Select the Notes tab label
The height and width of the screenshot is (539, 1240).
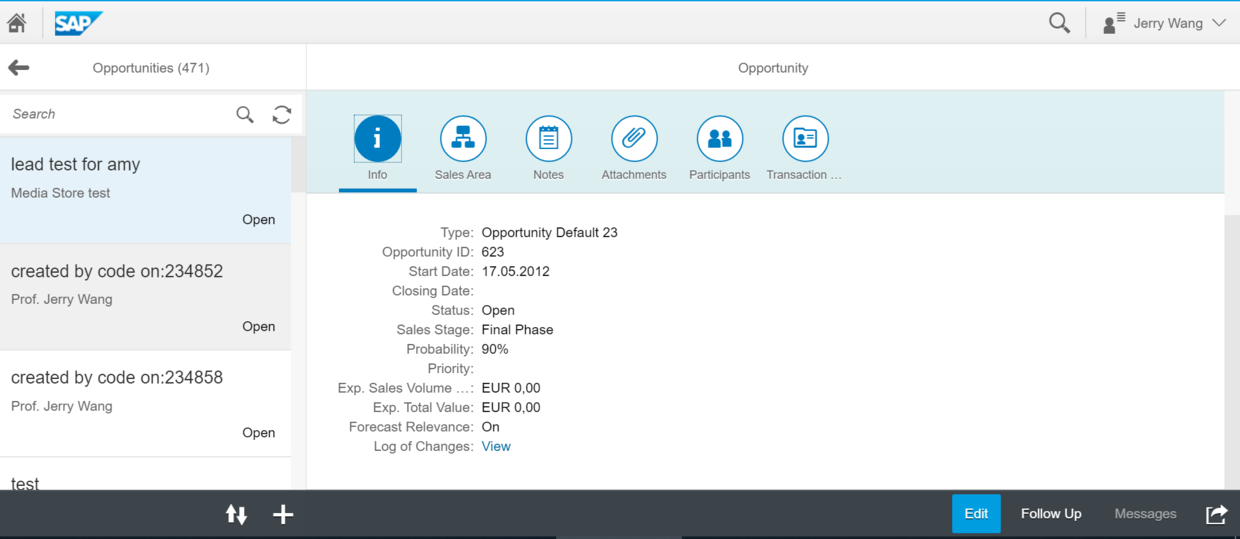coord(548,175)
